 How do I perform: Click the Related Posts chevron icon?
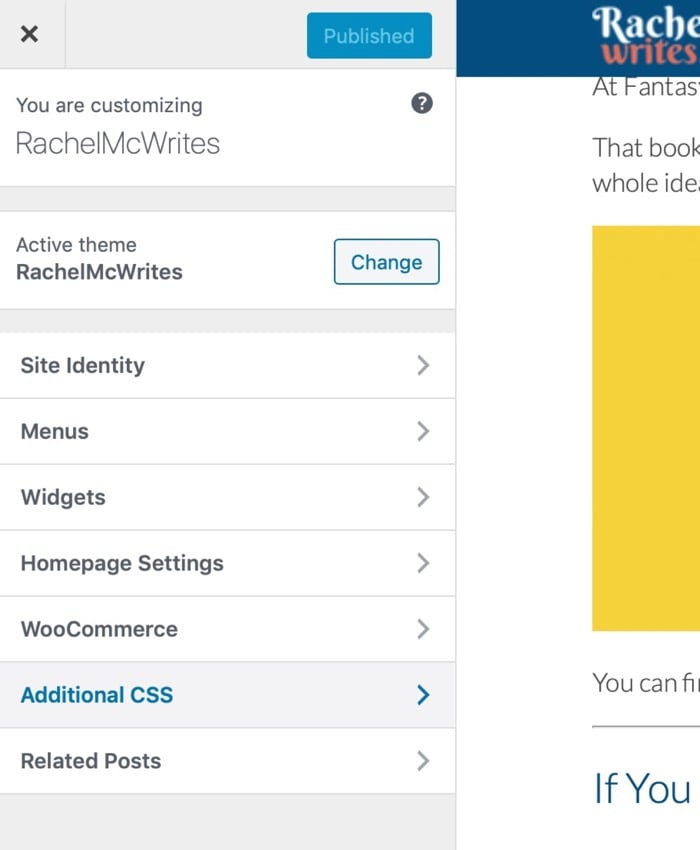[423, 762]
